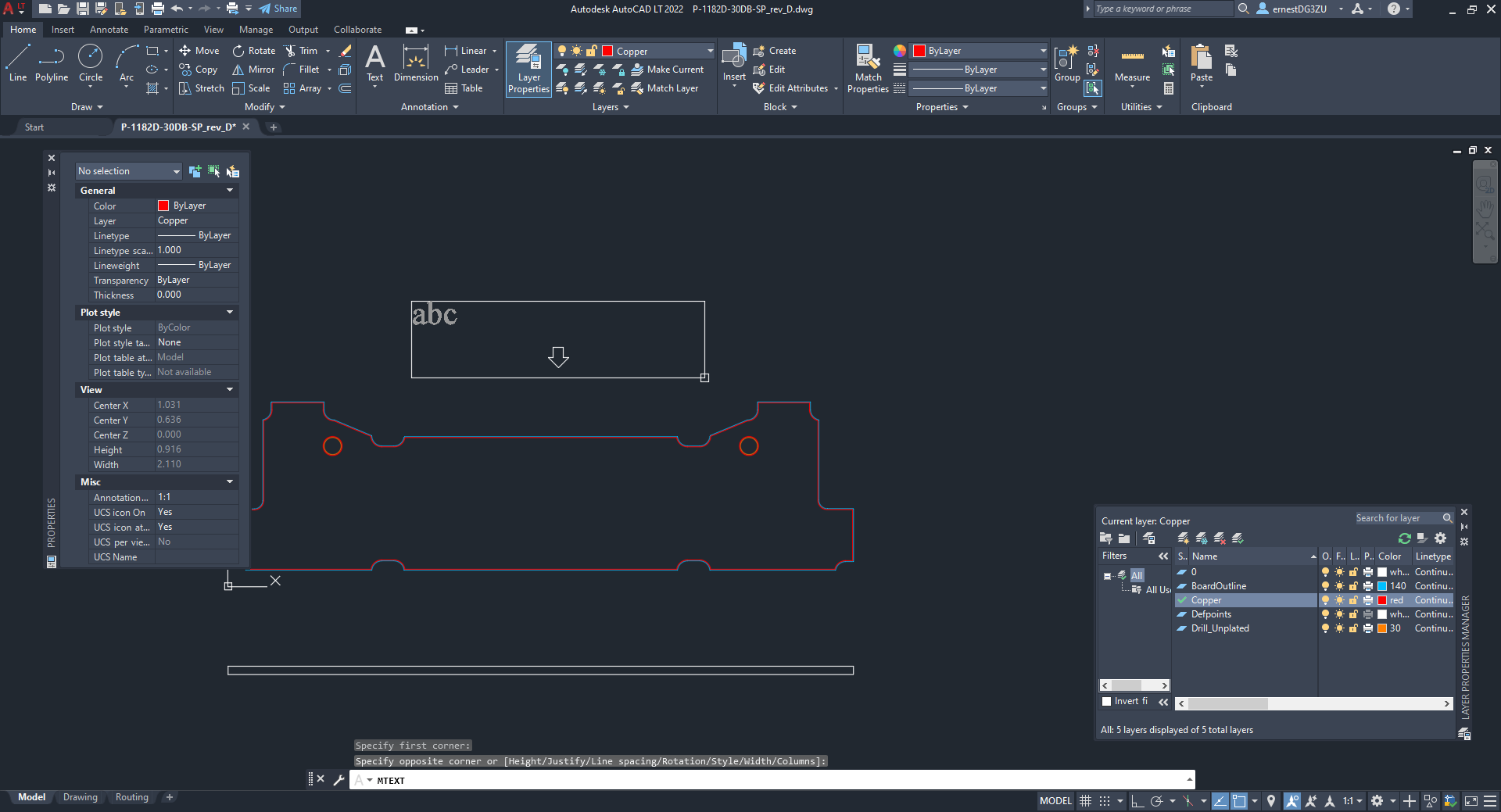Freeze the Defpoints layer
The width and height of the screenshot is (1501, 812).
pos(1338,614)
